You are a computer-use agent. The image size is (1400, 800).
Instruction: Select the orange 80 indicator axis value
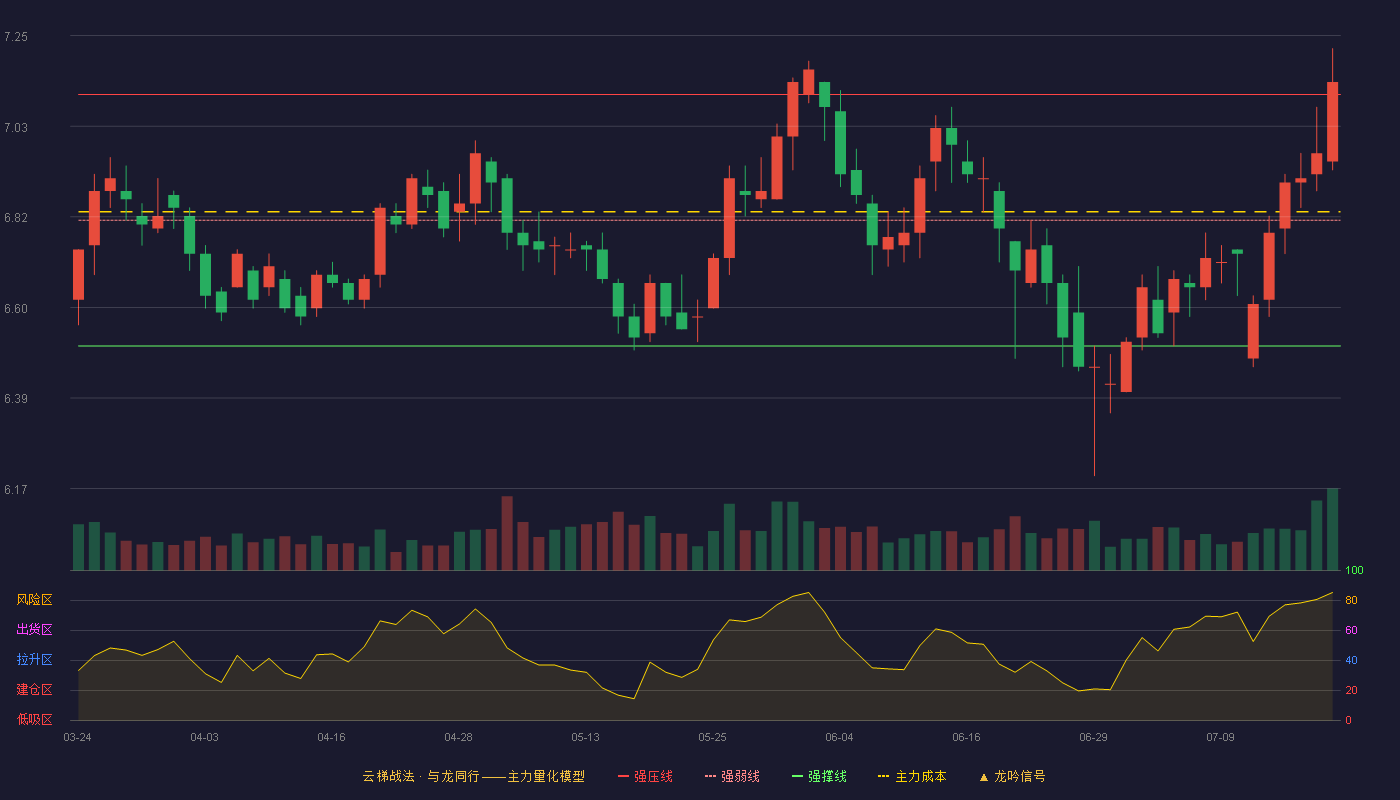pyautogui.click(x=1351, y=600)
